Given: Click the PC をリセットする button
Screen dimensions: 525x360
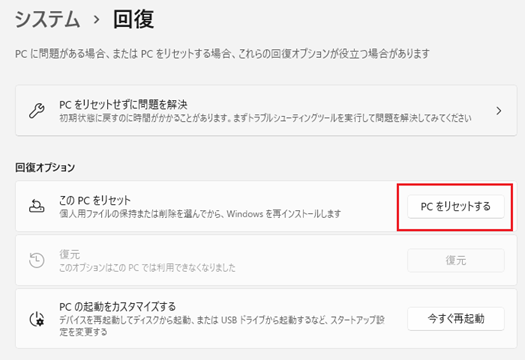Looking at the screenshot, I should pos(456,207).
